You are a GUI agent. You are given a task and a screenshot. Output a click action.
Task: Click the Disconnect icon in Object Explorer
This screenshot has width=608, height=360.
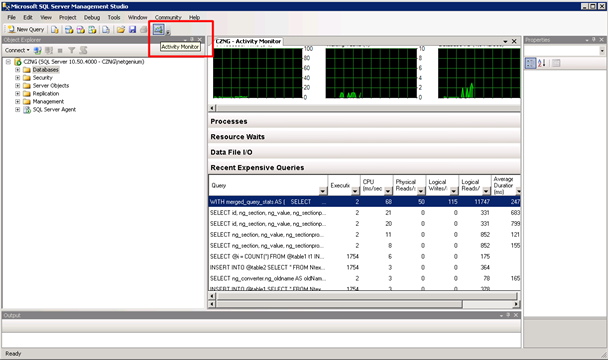49,50
